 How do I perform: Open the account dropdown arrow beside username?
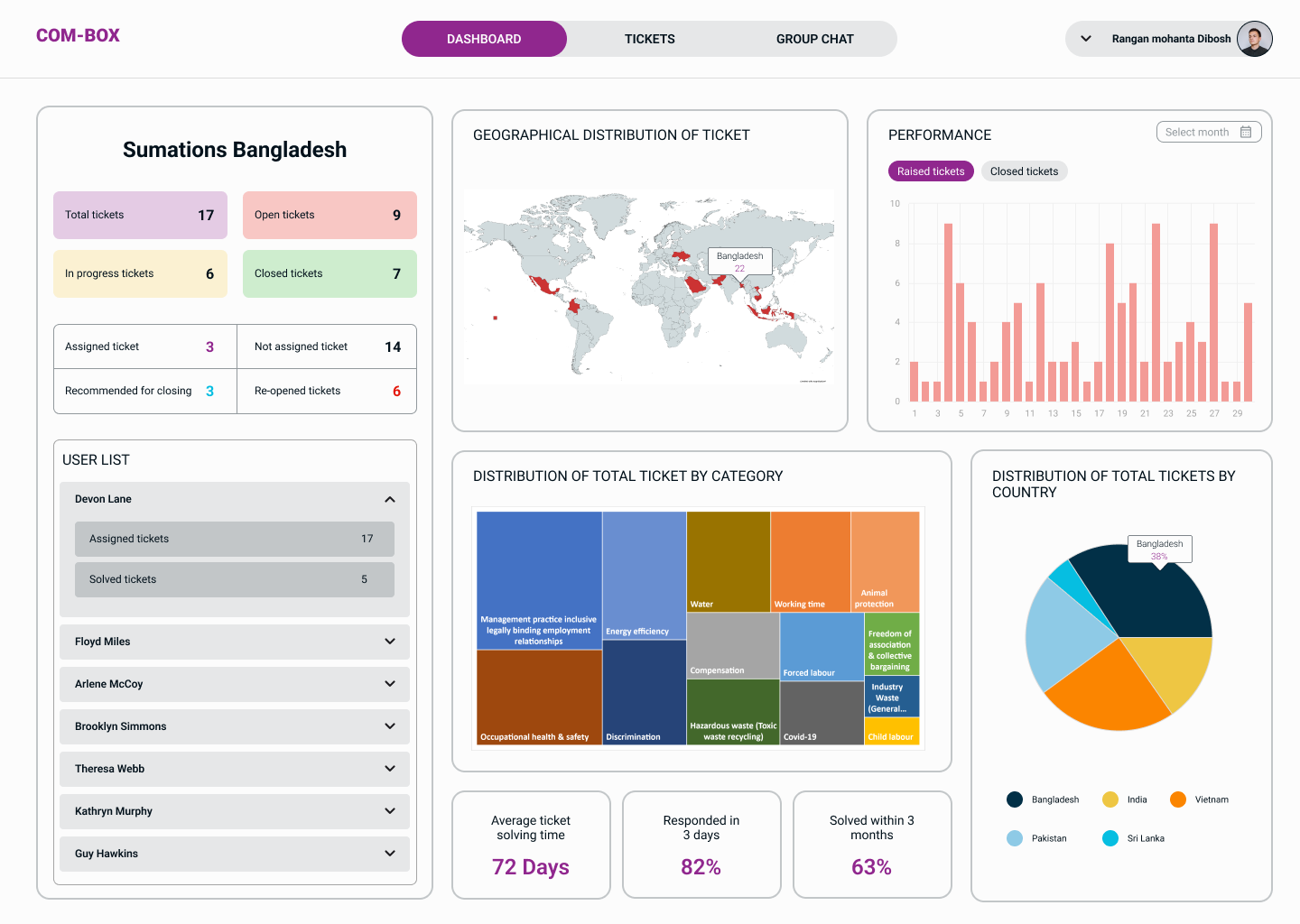tap(1086, 39)
